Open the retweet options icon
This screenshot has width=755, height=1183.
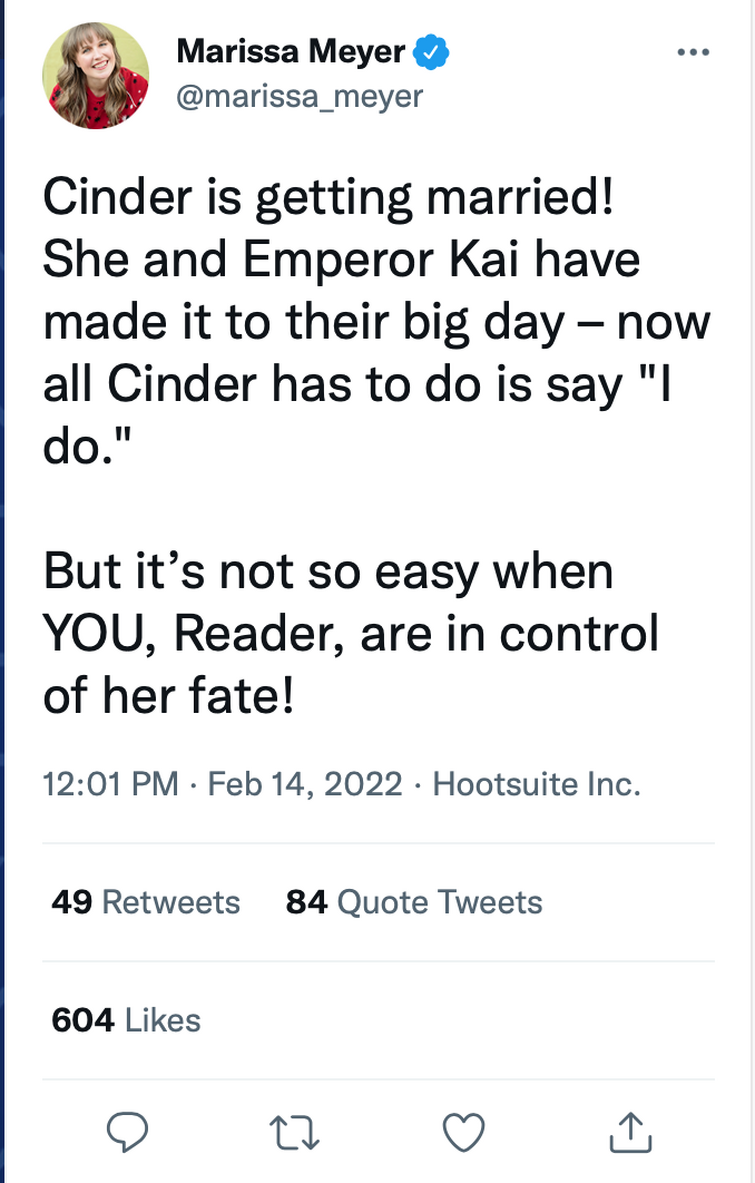tap(295, 1130)
